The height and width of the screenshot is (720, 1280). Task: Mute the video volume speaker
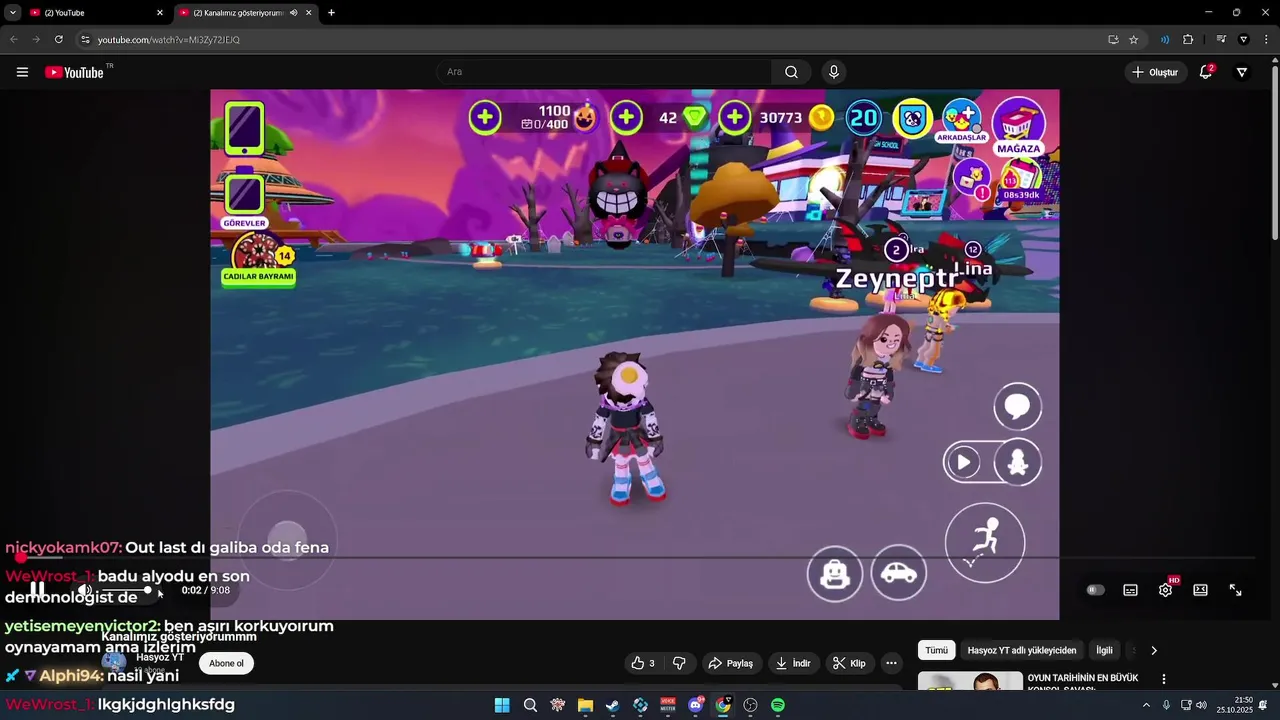tap(85, 590)
